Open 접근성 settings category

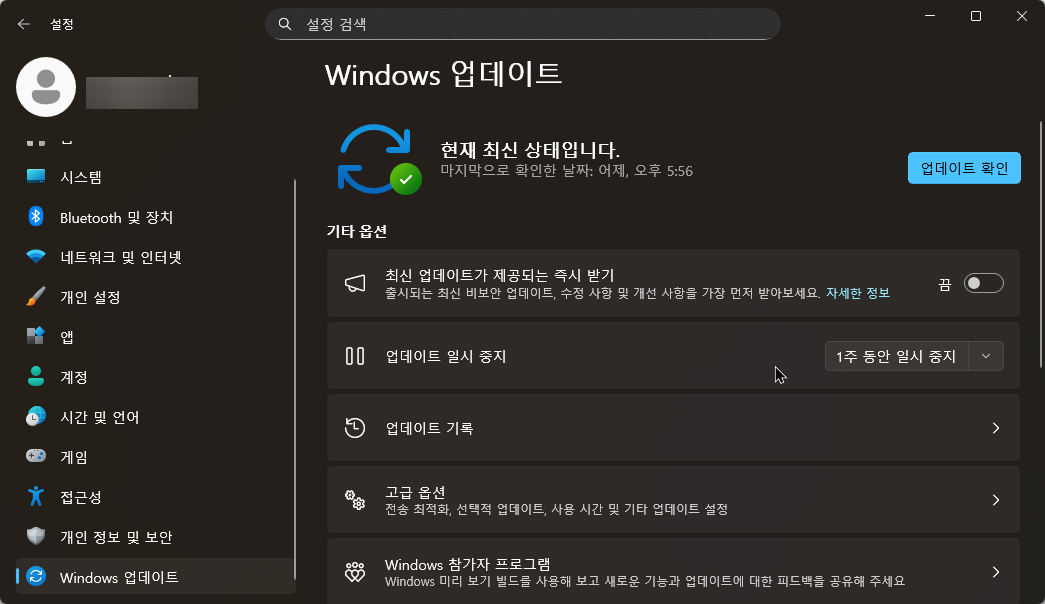click(155, 497)
